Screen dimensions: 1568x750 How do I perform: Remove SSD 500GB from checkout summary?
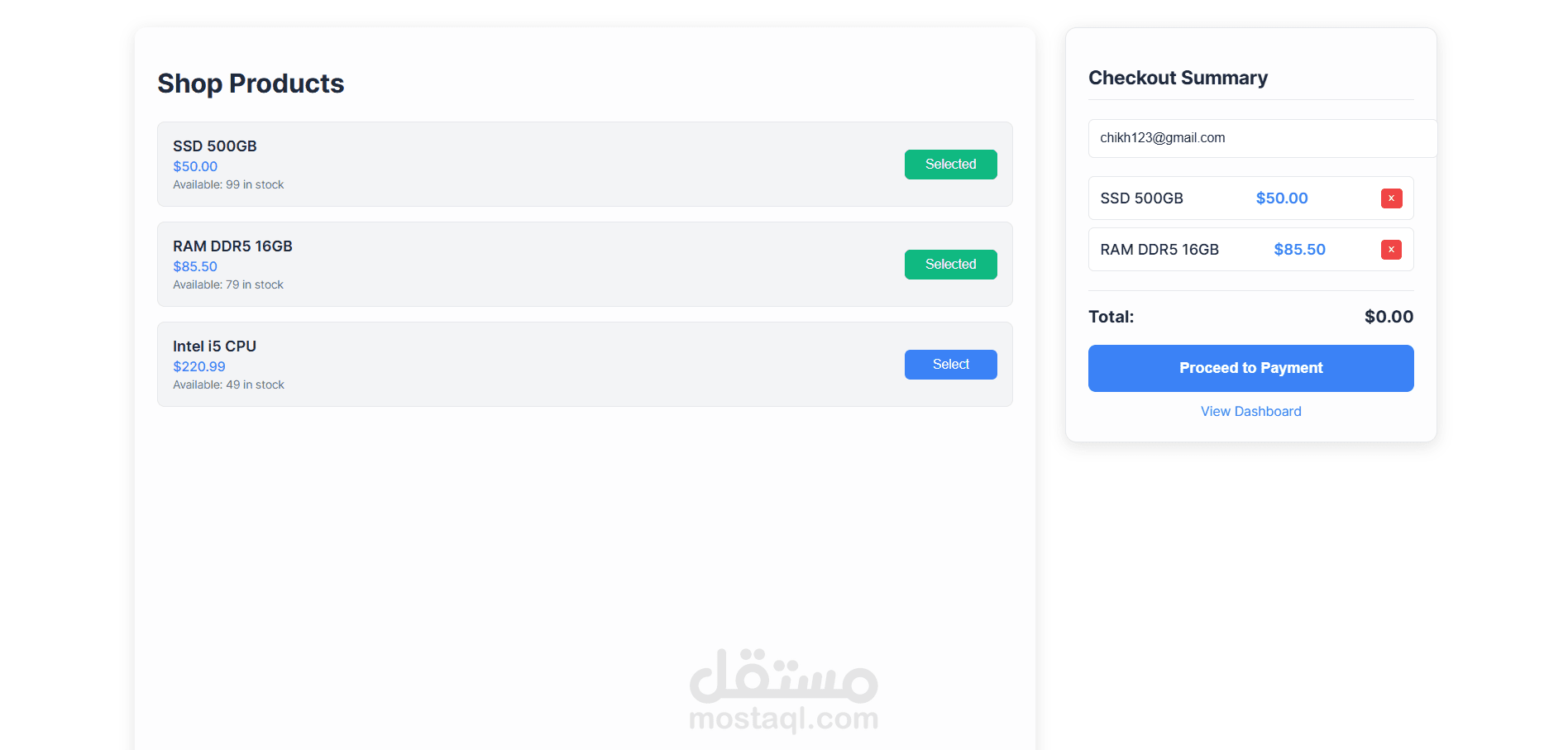1391,198
